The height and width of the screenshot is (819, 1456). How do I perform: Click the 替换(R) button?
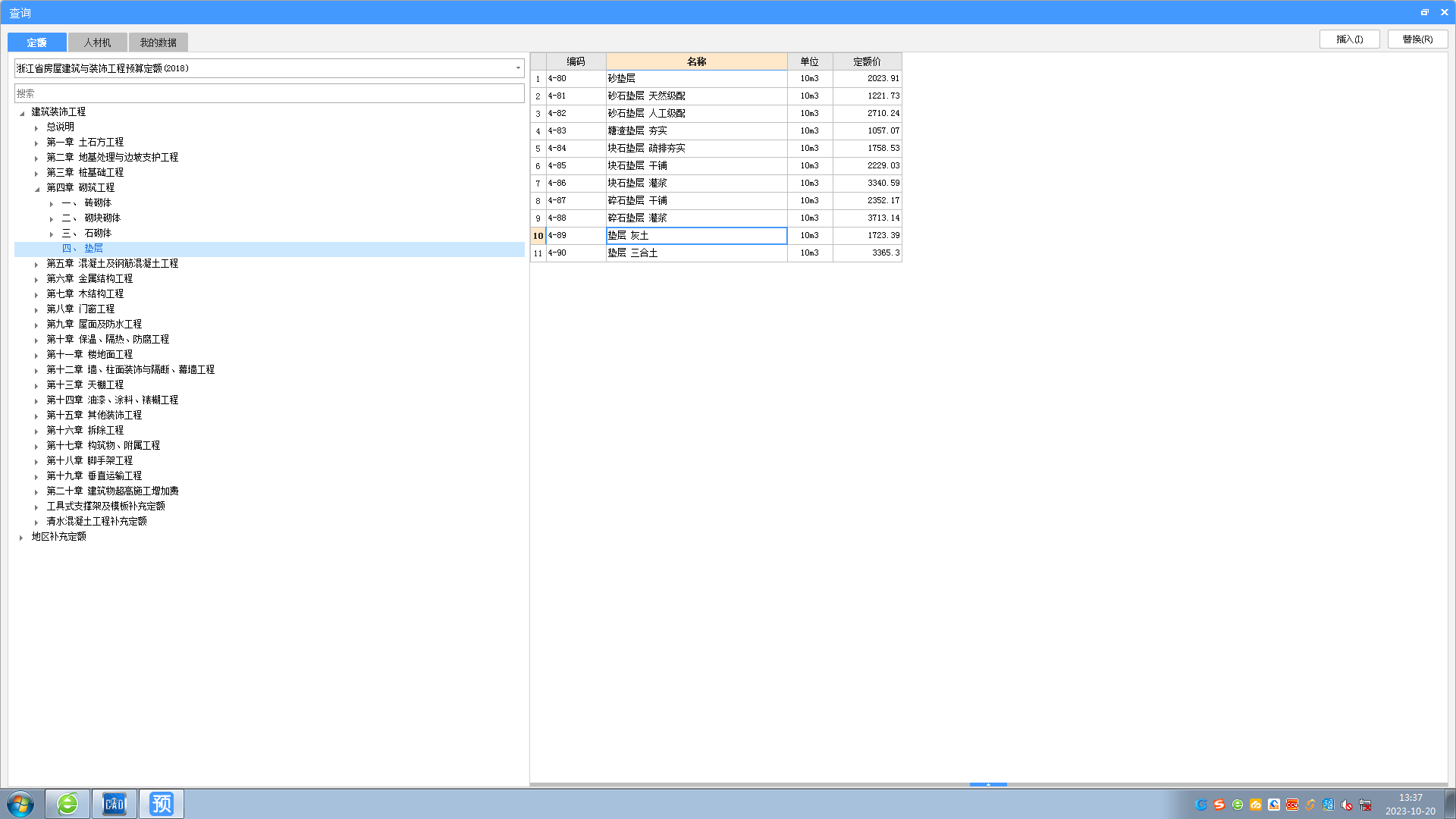[1417, 39]
